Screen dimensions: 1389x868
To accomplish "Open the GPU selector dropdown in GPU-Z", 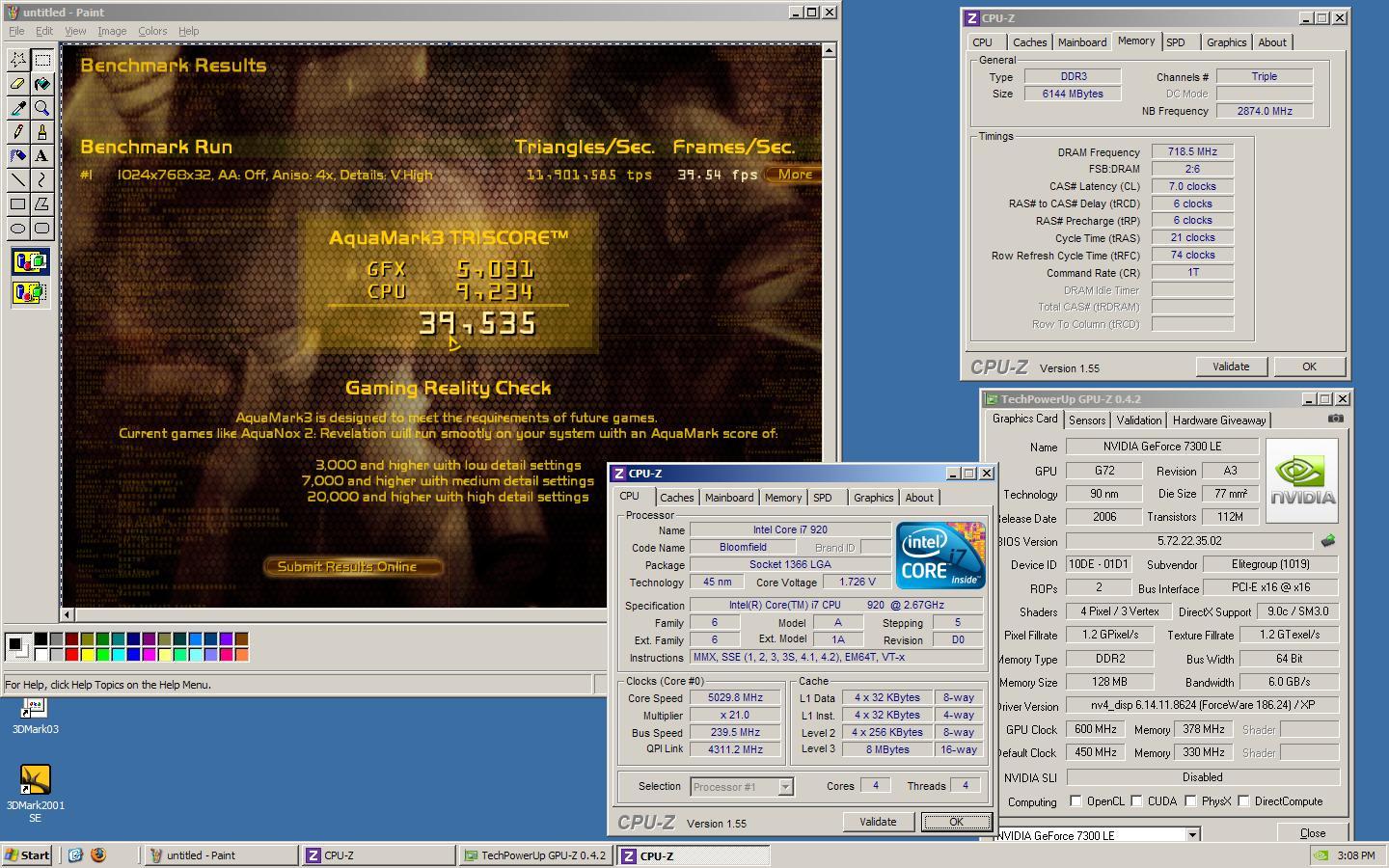I will coord(1192,835).
